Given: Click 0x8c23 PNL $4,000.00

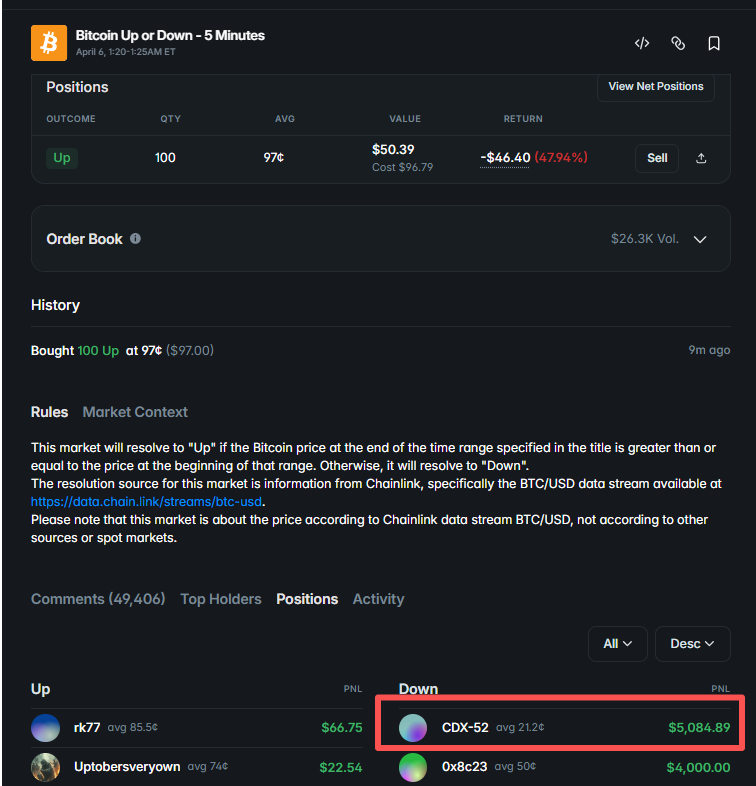Looking at the screenshot, I should coord(698,767).
